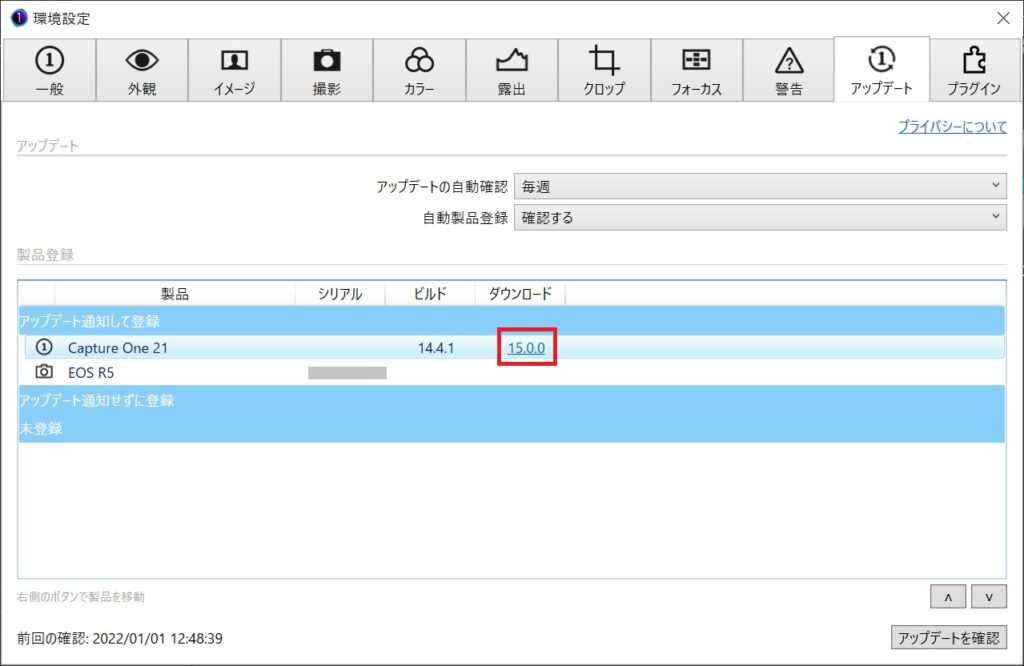The image size is (1024, 666).
Task: Select the Capture One 21 product row
Action: click(515, 347)
